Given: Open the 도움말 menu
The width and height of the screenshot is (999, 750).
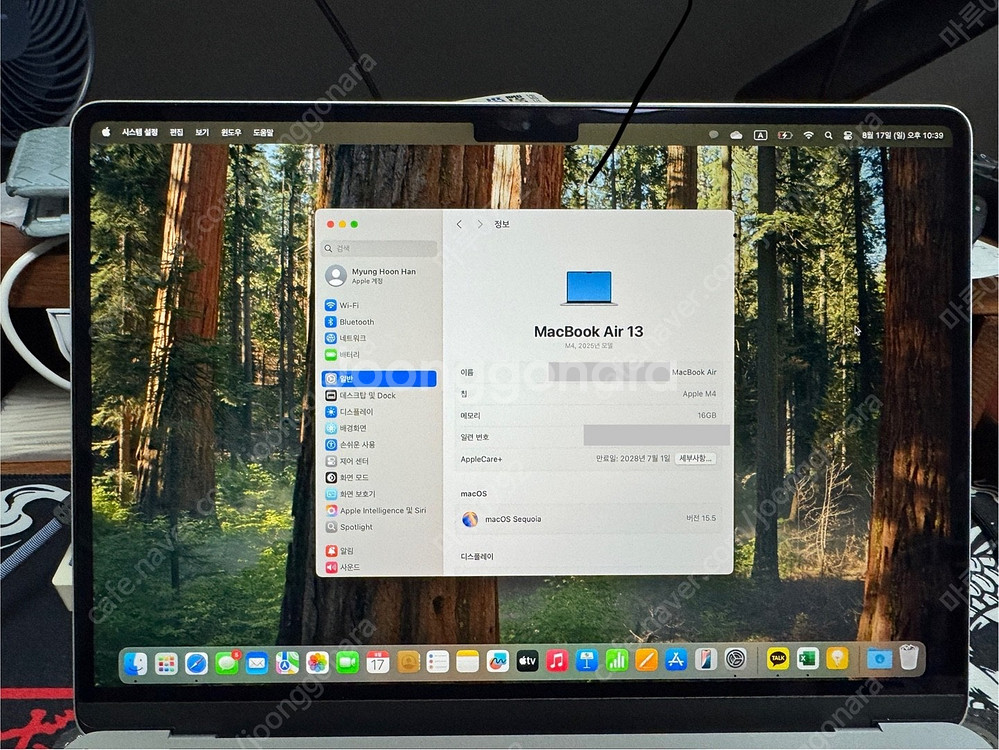Looking at the screenshot, I should point(263,132).
